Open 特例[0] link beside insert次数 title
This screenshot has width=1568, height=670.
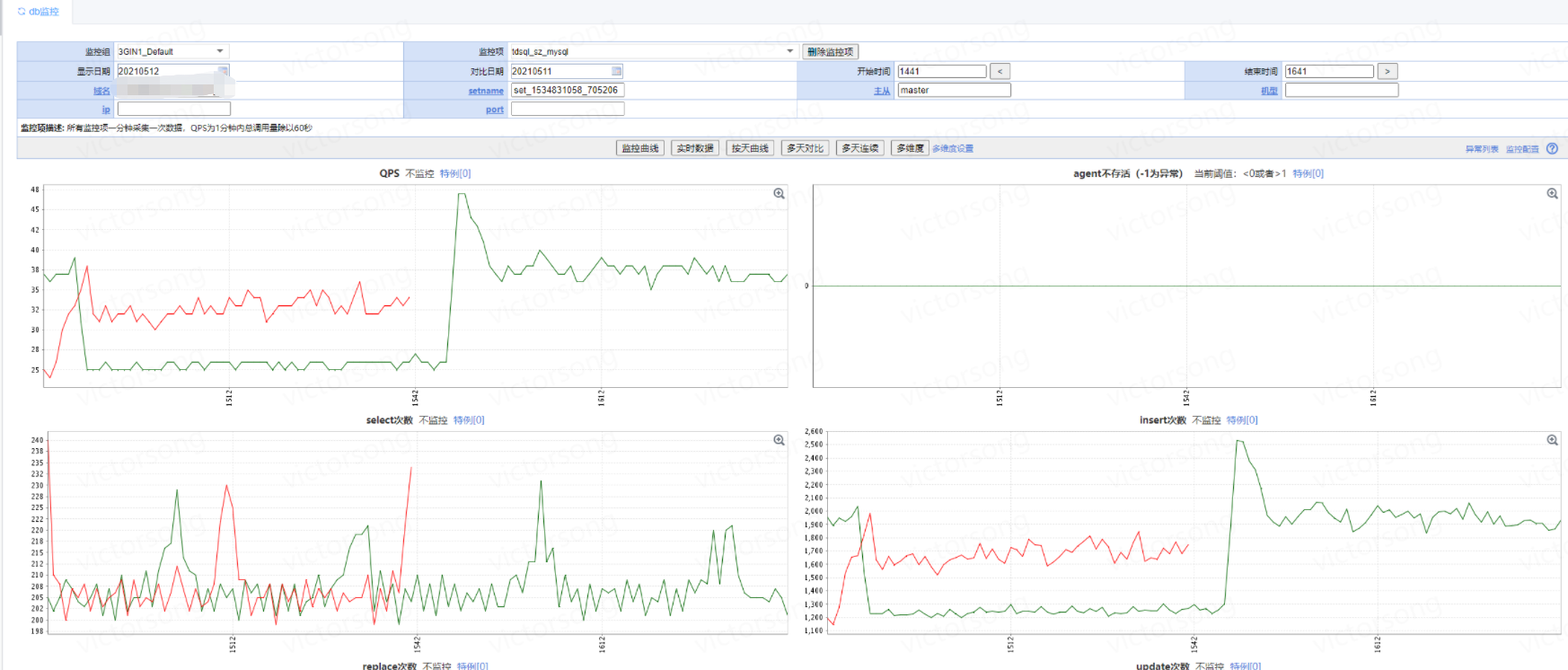(1242, 420)
